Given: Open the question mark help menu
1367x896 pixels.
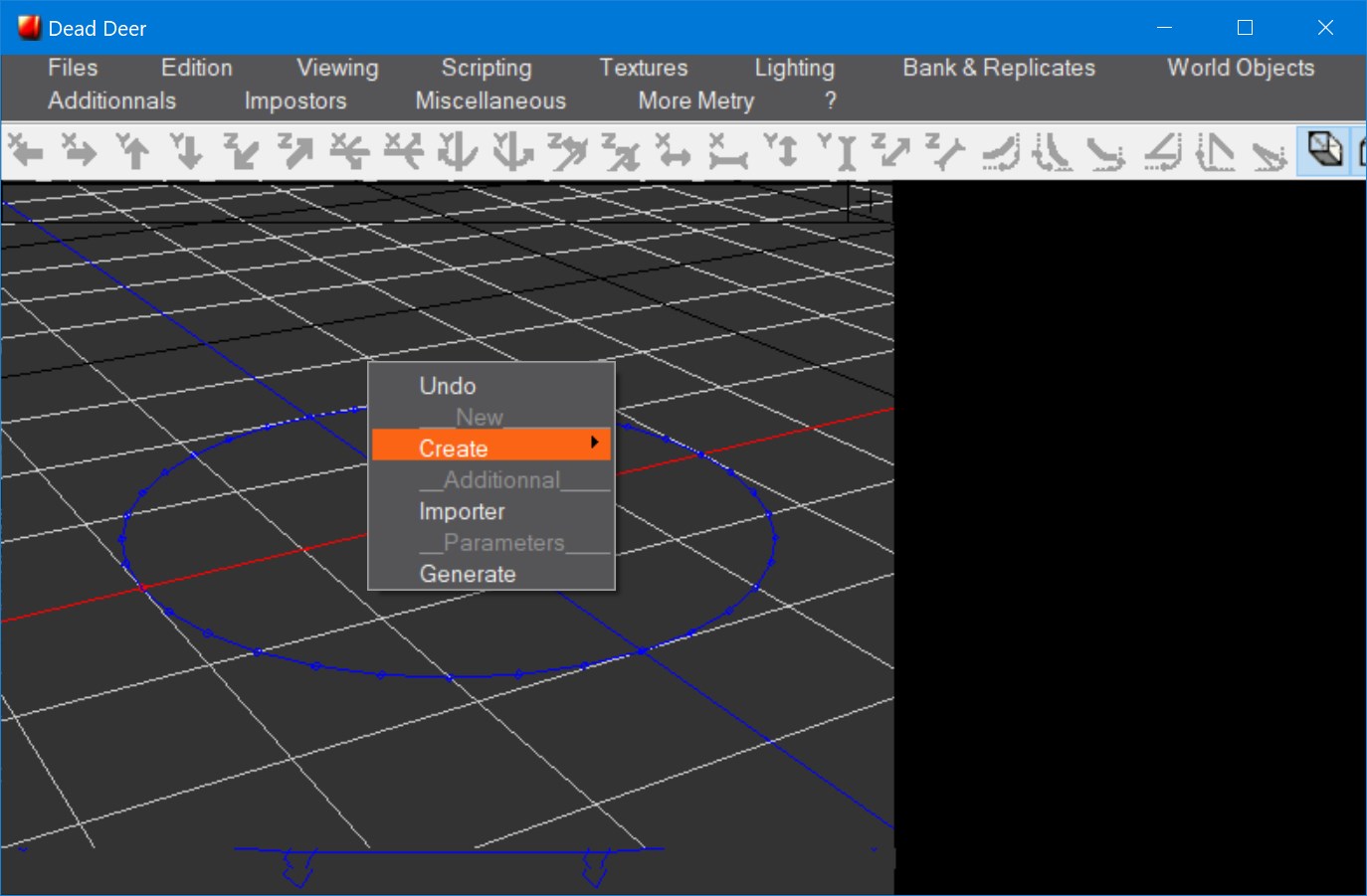Looking at the screenshot, I should pyautogui.click(x=831, y=100).
